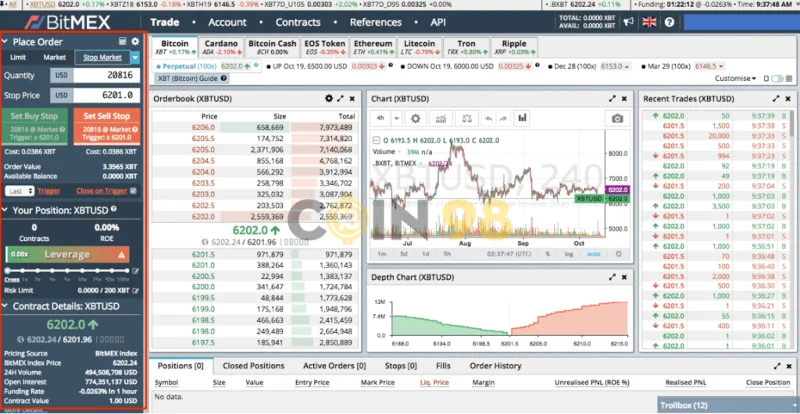This screenshot has width=800, height=414.
Task: Open chart interval dropdown arrow
Action: [x=396, y=118]
